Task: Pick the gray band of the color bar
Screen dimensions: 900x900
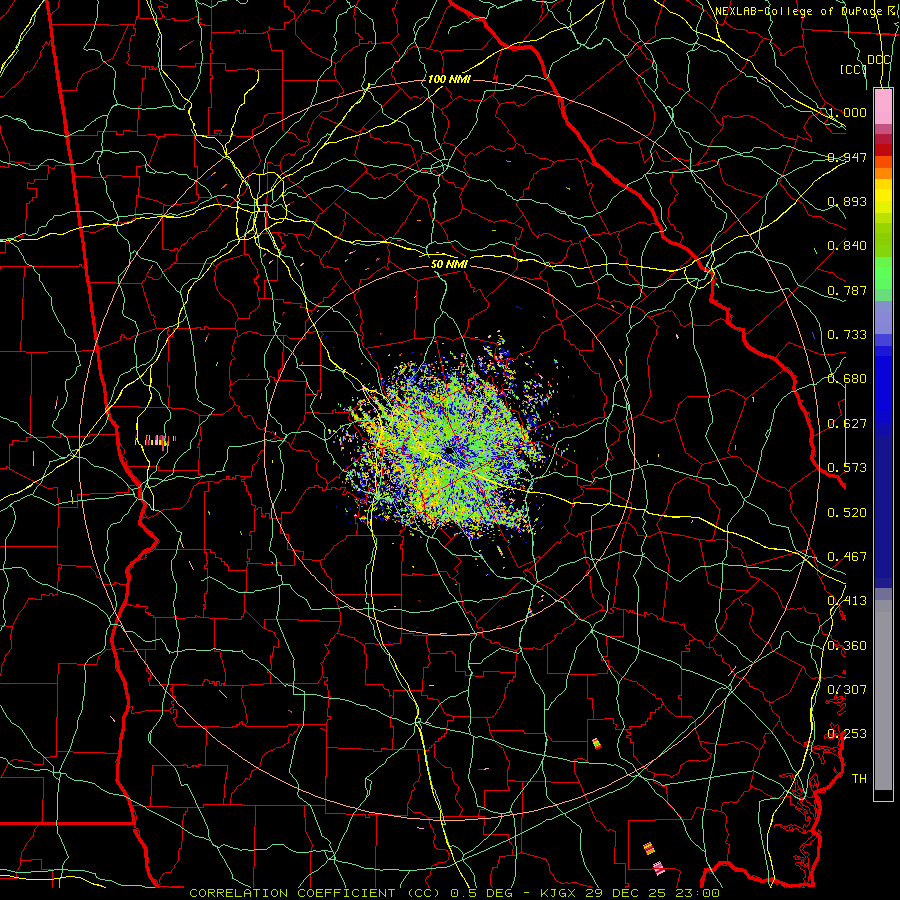Action: 883,695
